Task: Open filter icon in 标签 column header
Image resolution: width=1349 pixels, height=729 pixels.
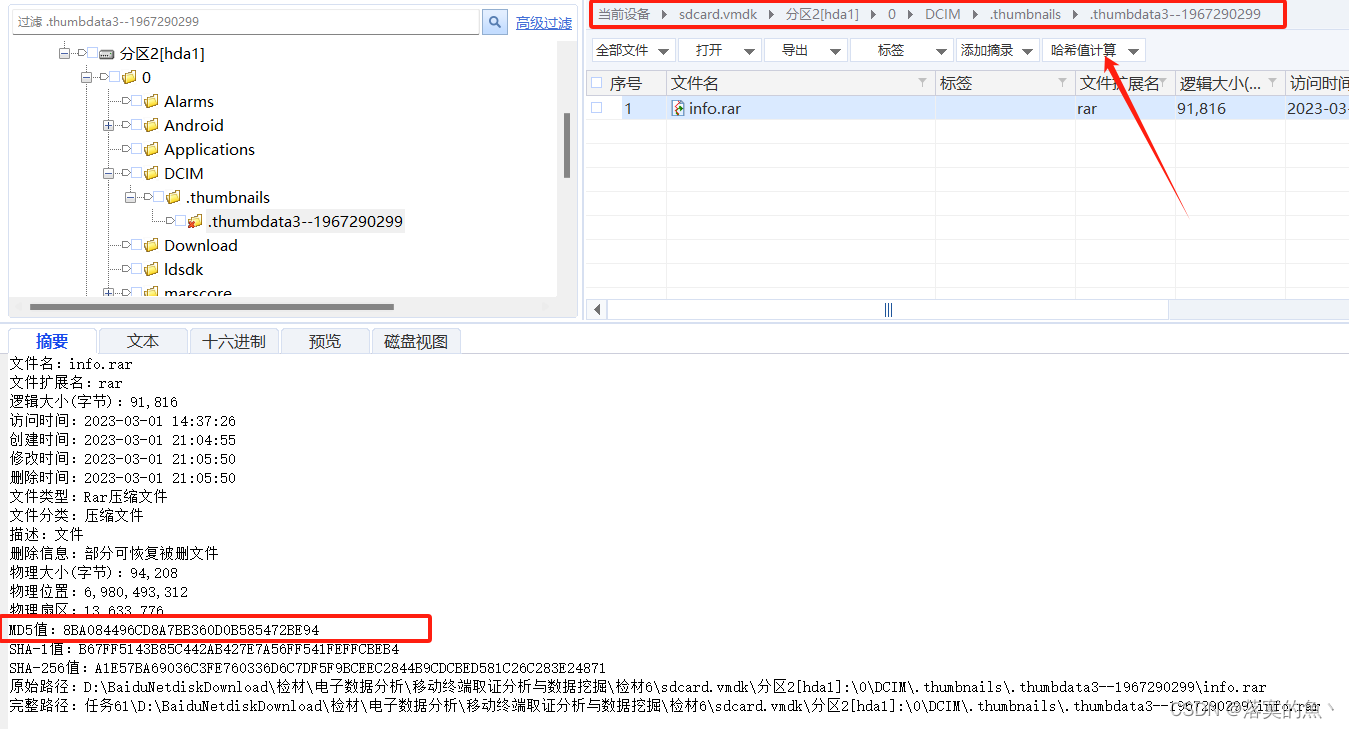Action: 1063,83
